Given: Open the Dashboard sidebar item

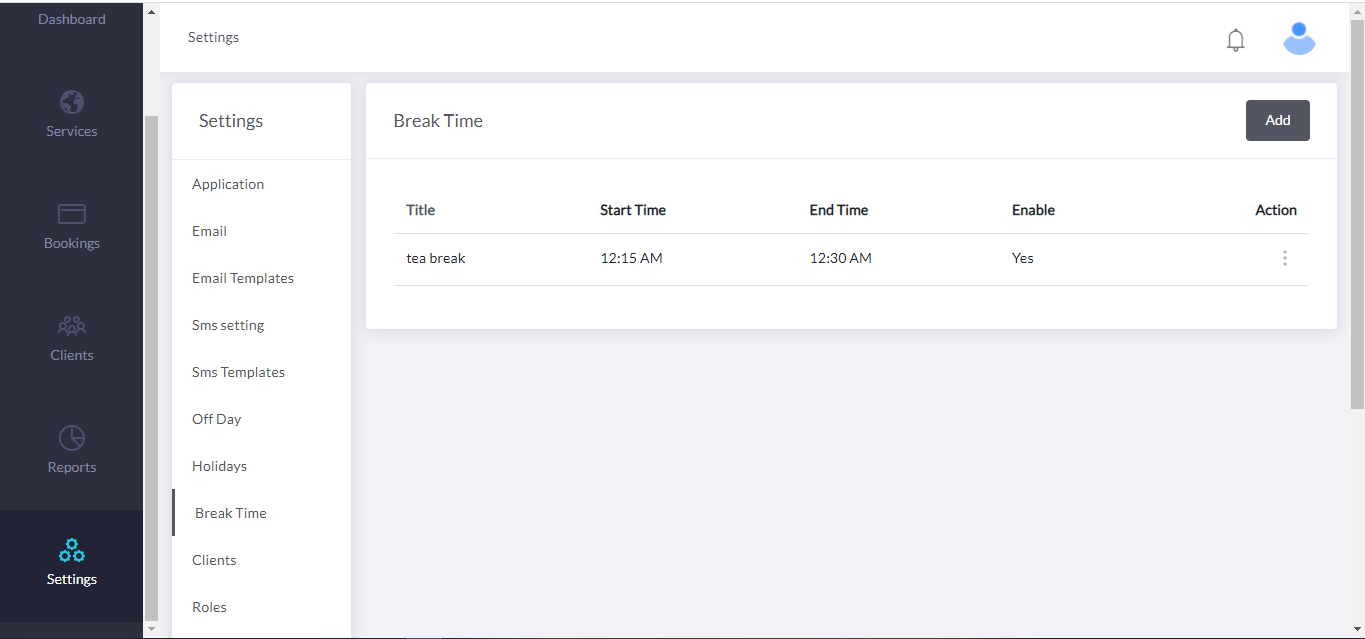Looking at the screenshot, I should (x=71, y=18).
